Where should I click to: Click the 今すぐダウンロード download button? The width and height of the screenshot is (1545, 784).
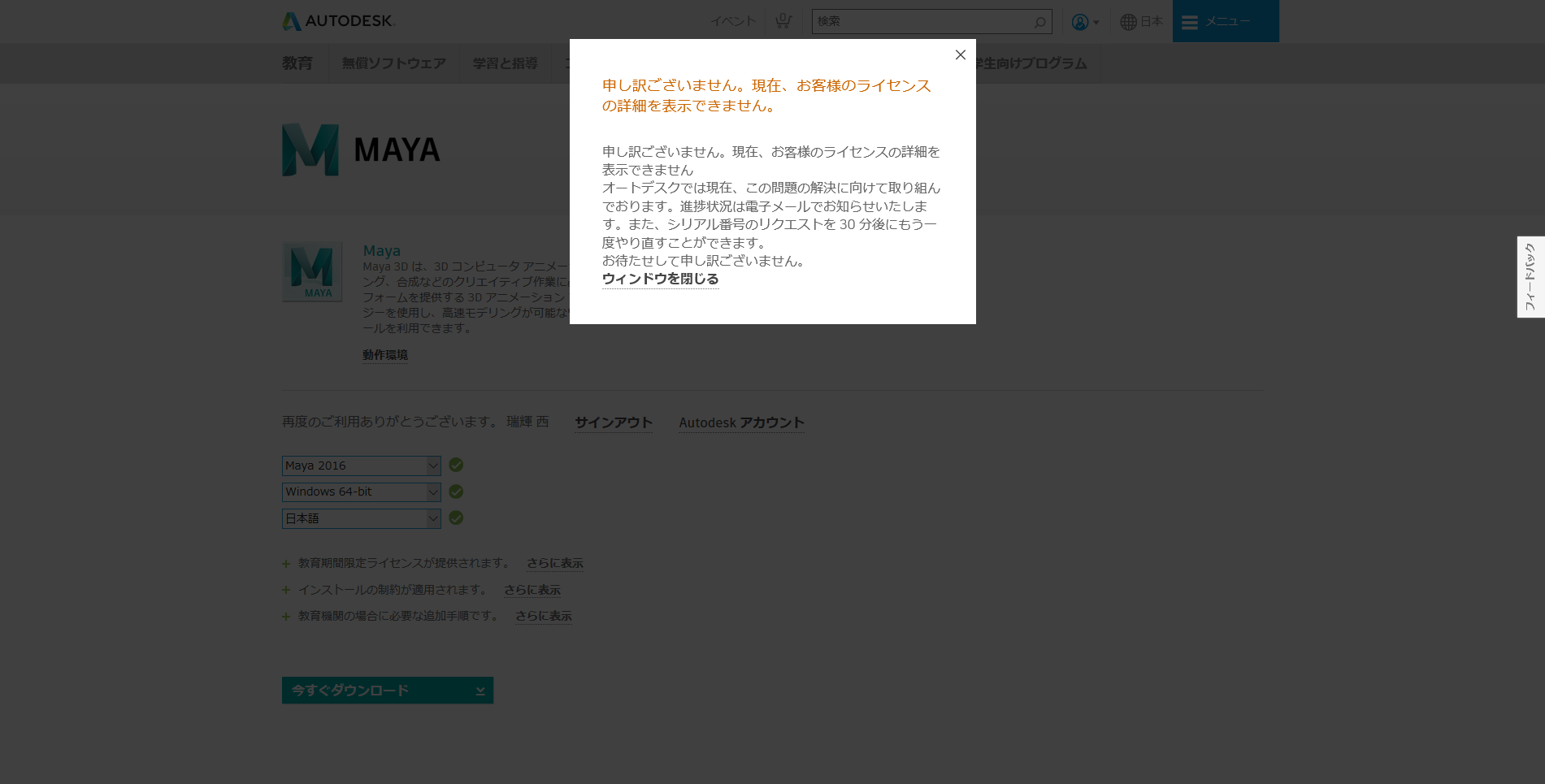coord(388,691)
